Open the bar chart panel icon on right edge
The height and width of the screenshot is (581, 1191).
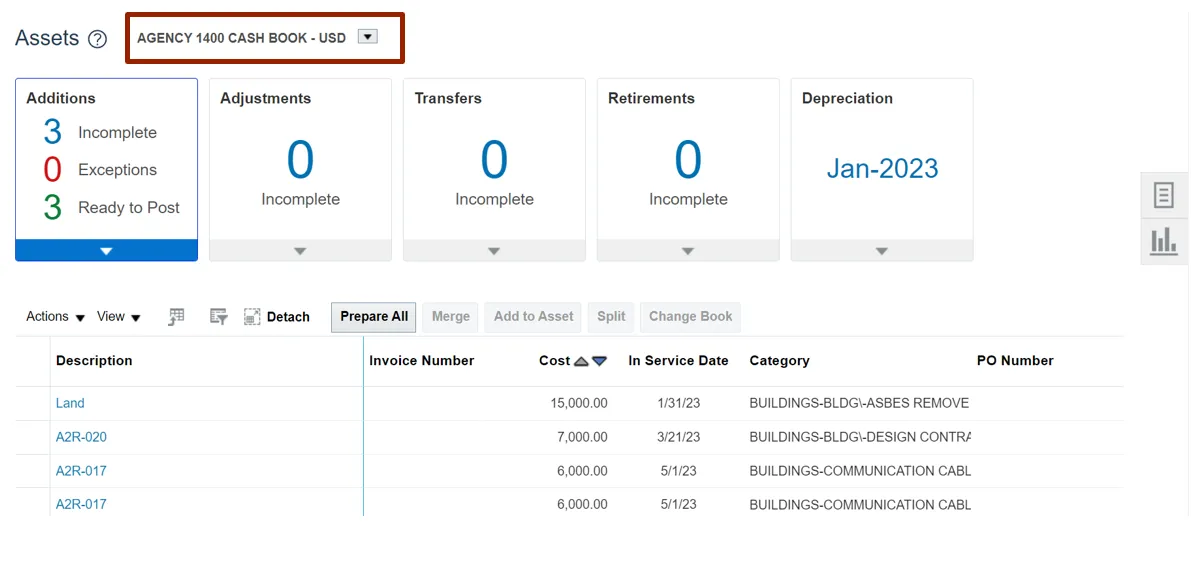[1163, 241]
